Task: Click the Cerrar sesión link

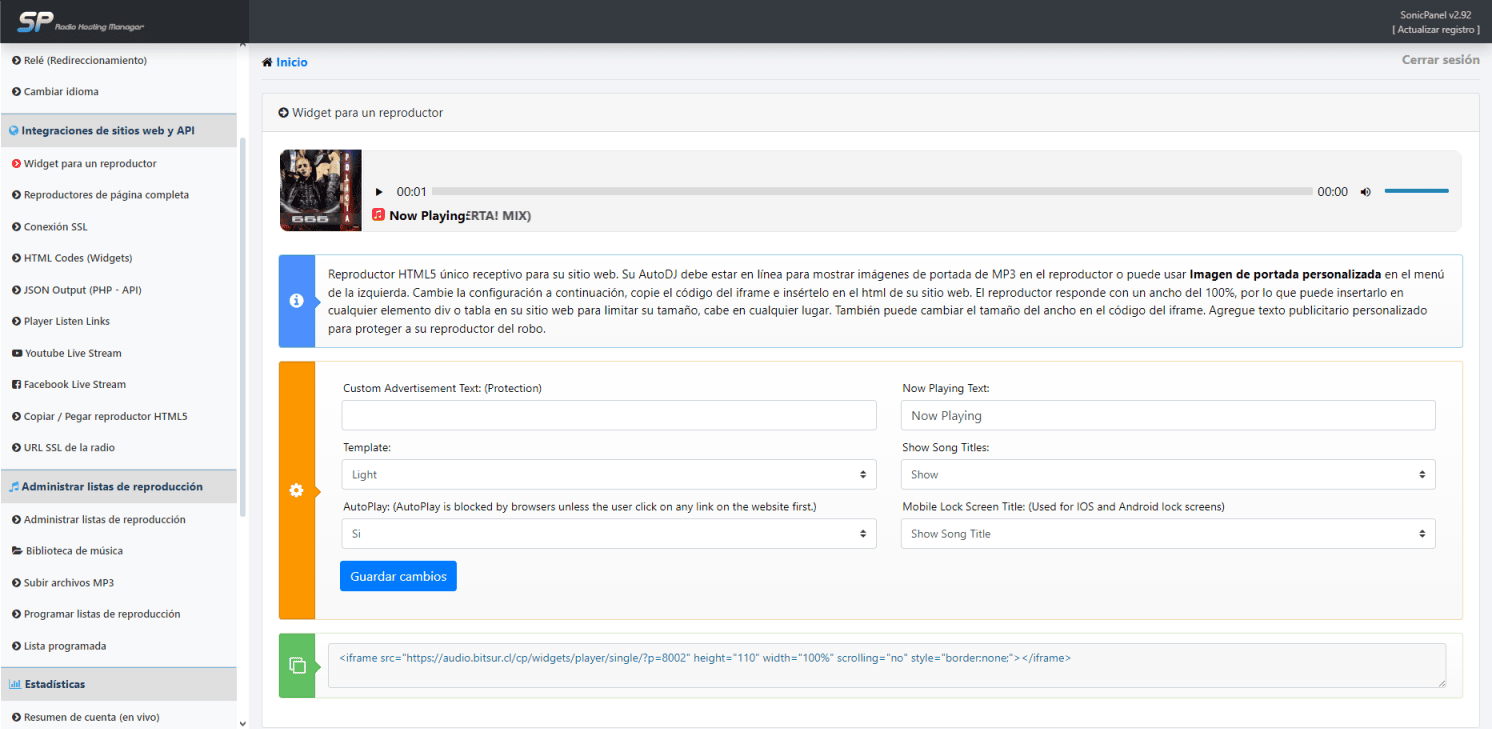Action: [x=1440, y=60]
